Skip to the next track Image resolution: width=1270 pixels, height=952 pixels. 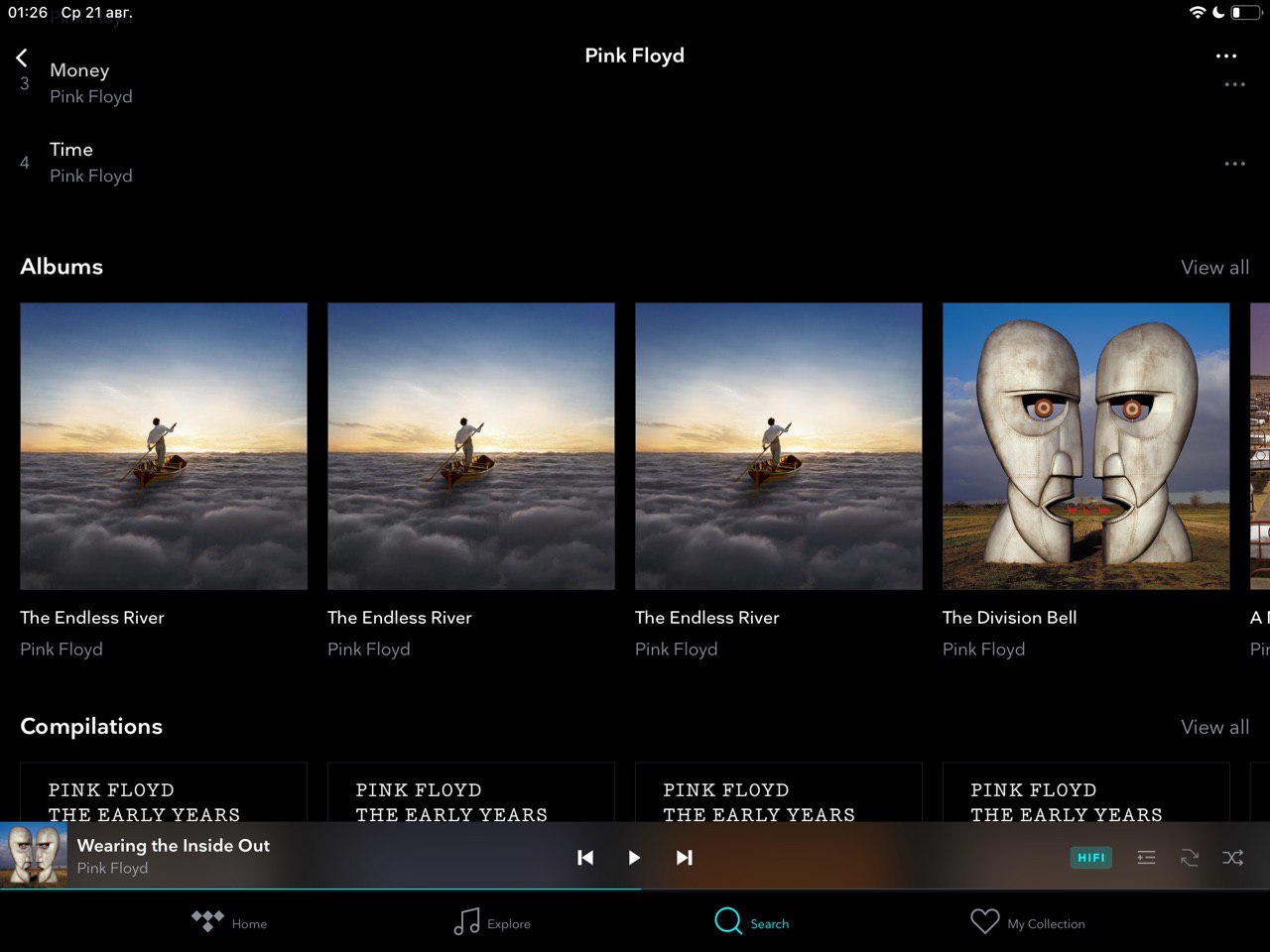click(x=684, y=858)
